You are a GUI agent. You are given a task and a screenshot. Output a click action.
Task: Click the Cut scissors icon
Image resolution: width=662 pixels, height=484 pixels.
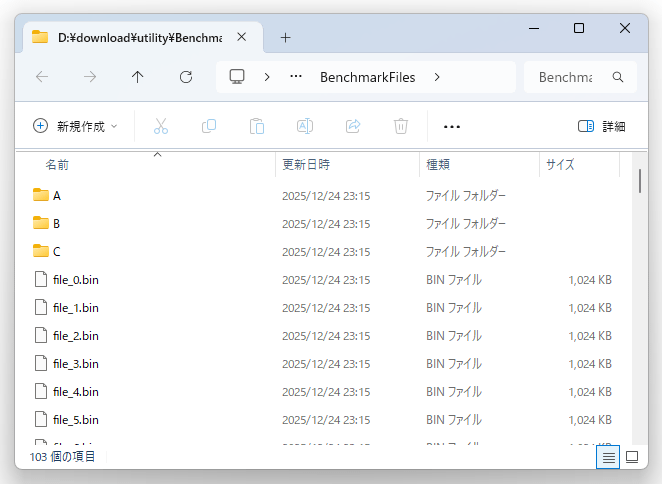(x=160, y=126)
